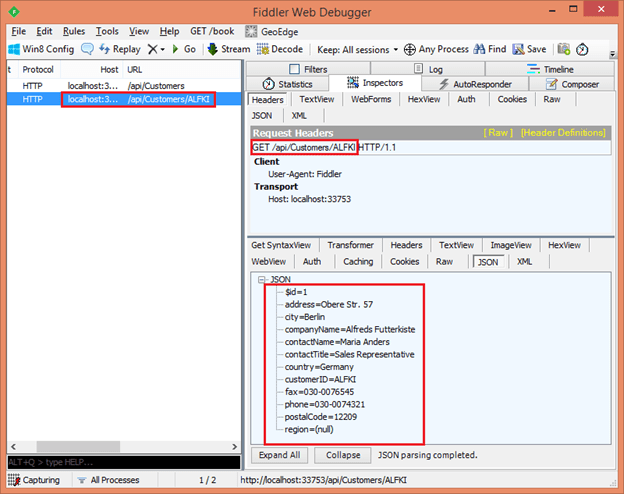Toggle Capturing in the status bar

[34, 480]
